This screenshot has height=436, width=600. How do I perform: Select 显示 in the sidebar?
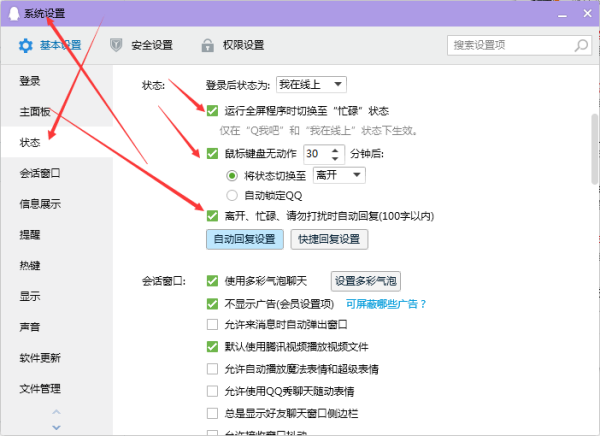[x=57, y=296]
